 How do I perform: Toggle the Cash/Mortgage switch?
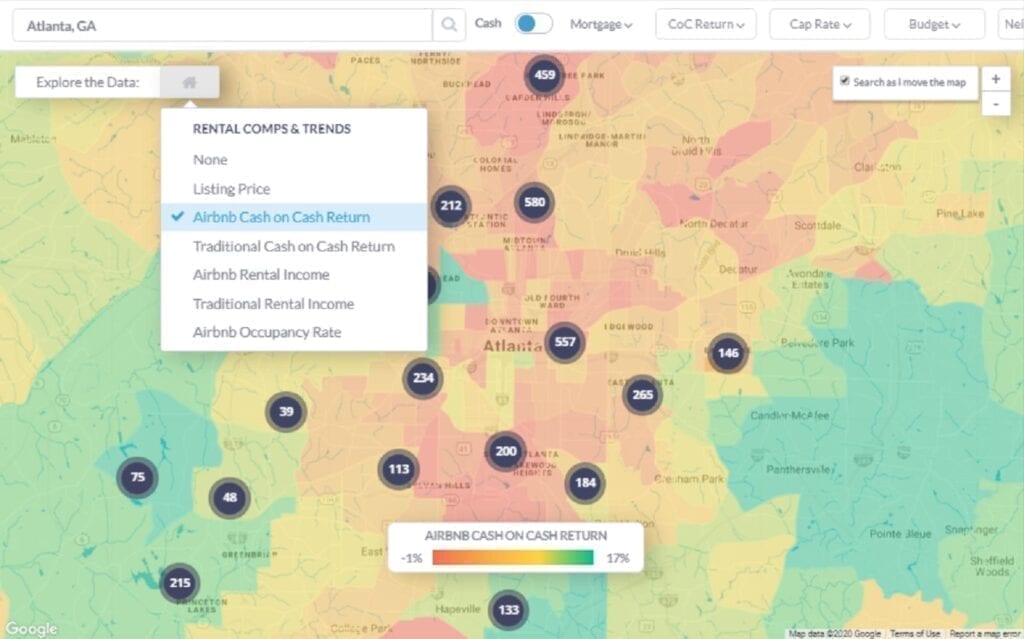pos(533,24)
